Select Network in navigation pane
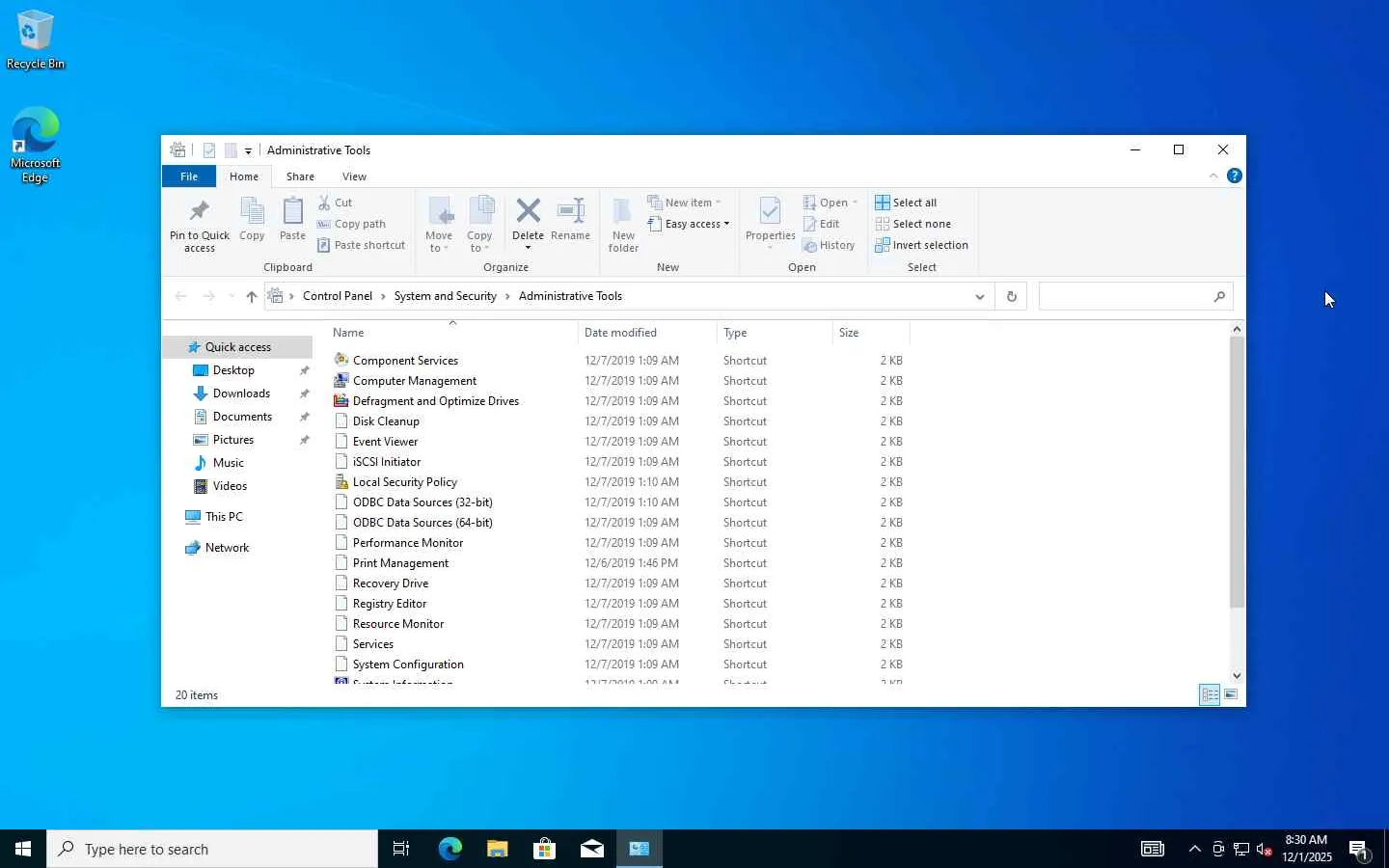This screenshot has height=868, width=1389. click(x=227, y=548)
